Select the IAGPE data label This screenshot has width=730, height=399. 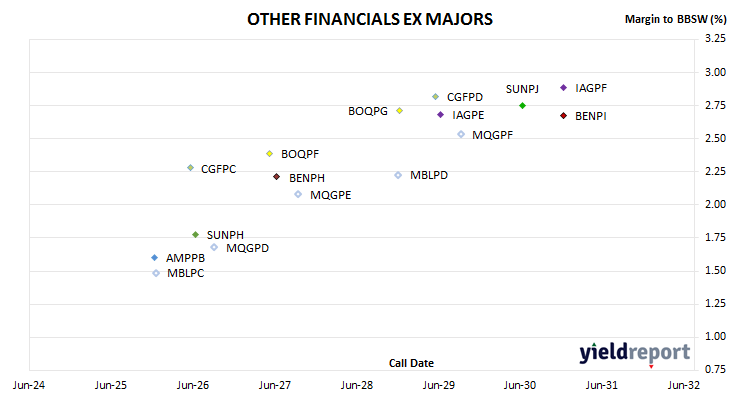468,115
